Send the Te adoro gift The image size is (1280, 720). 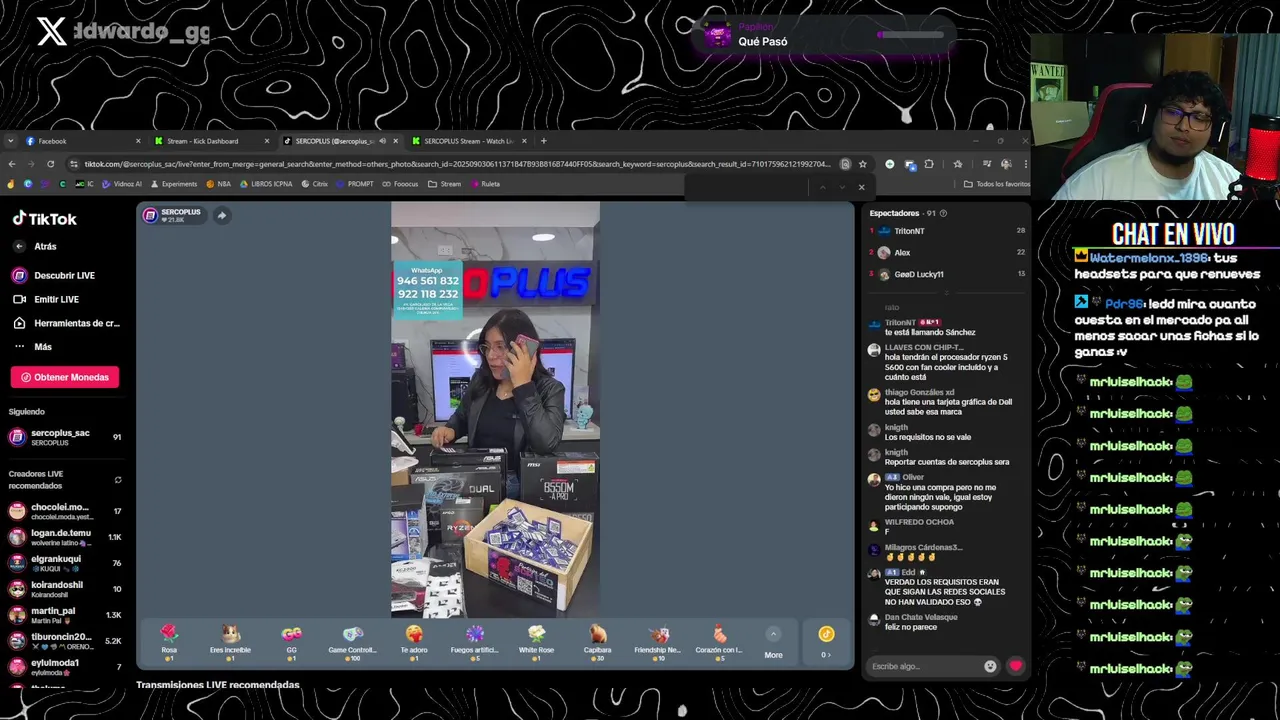coord(414,641)
